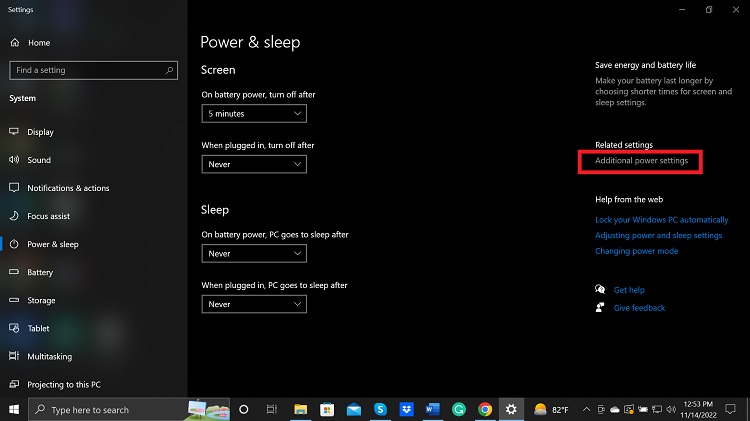Select the Sound sidebar item
750x421 pixels.
[39, 160]
